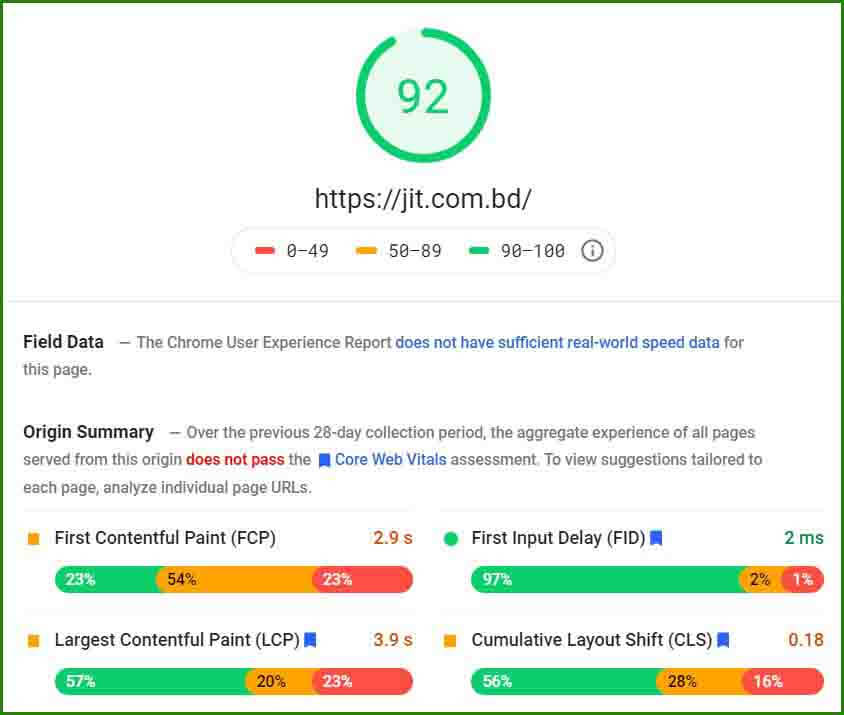Click the orange square icon beside Cumulative Layout Shift
Image resolution: width=844 pixels, height=715 pixels.
[x=450, y=641]
